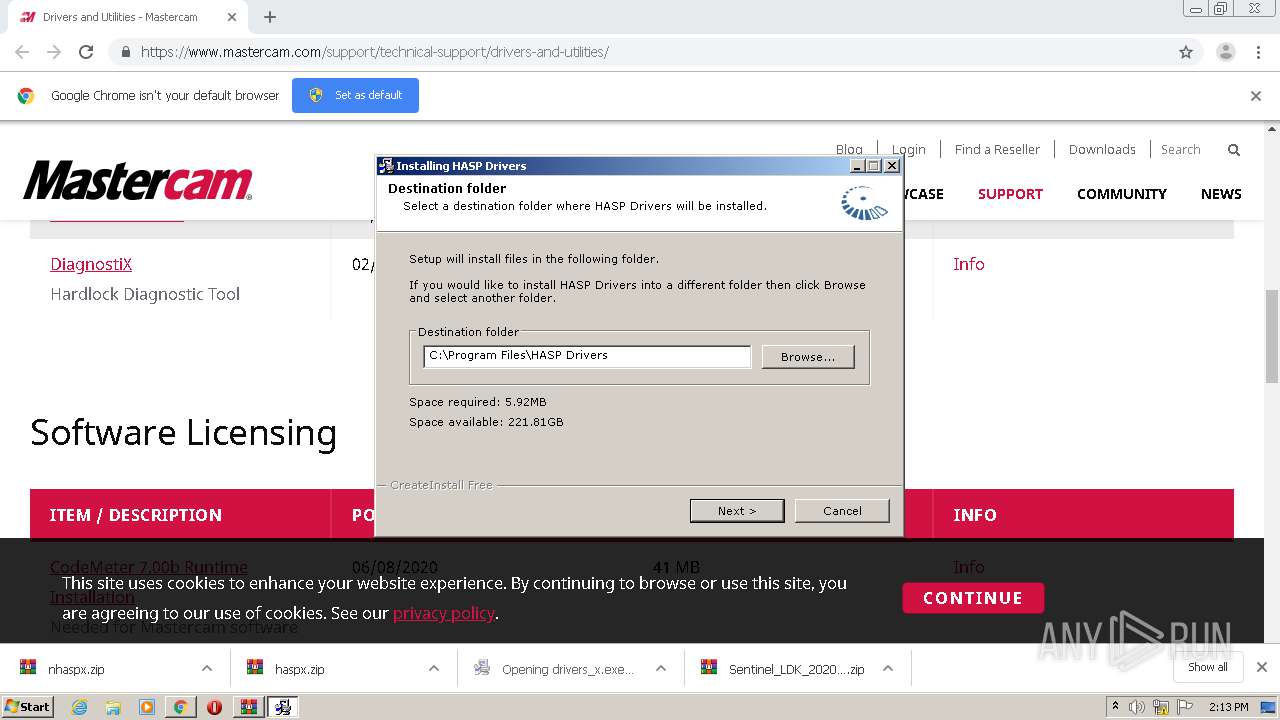1280x720 pixels.
Task: Click the installer title bar icon
Action: point(386,166)
